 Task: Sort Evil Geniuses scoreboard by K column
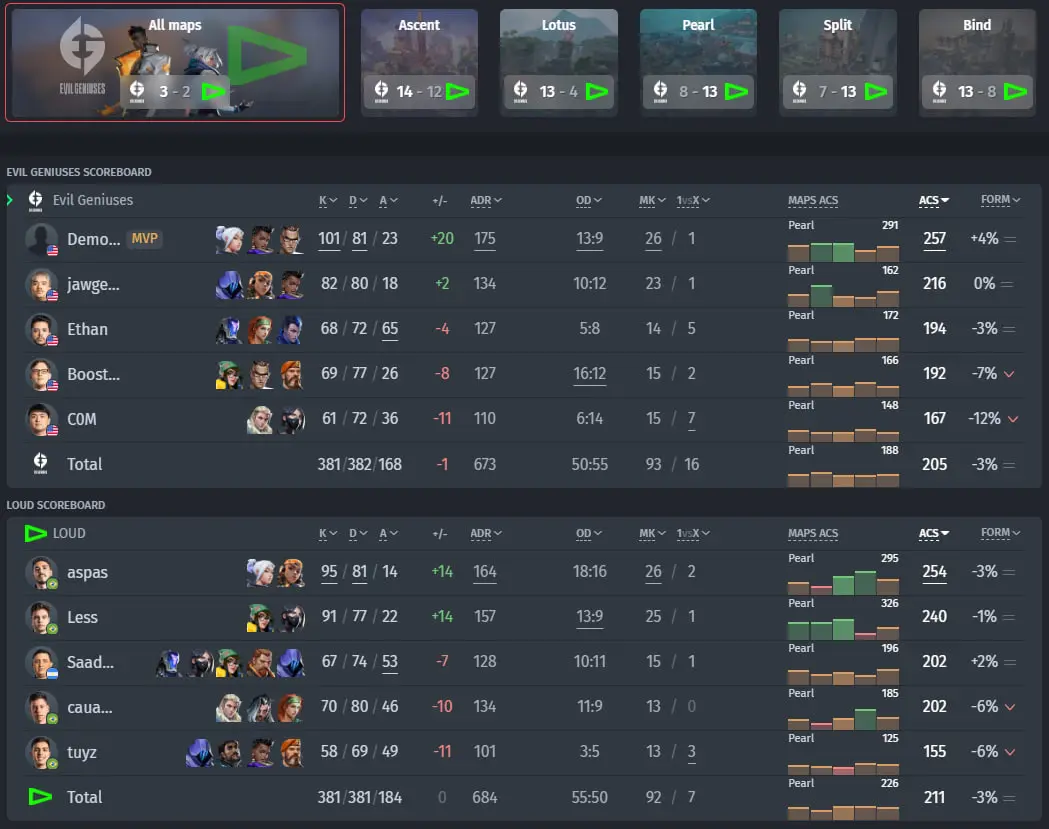point(328,201)
